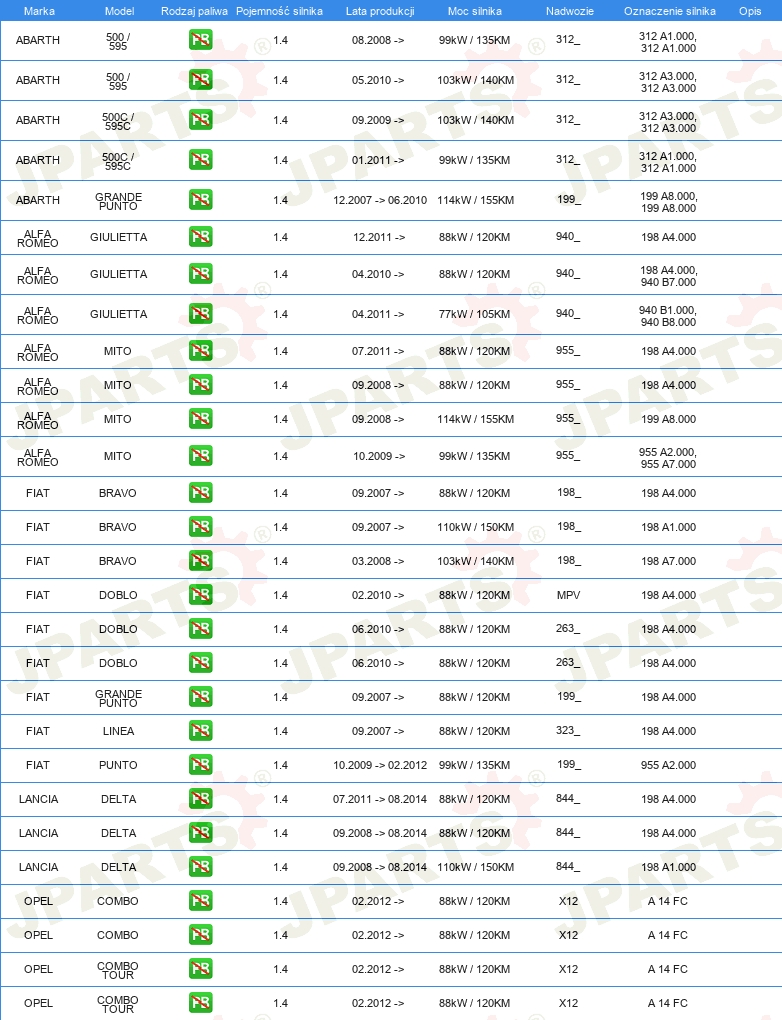
Task: Click fuel icon in Mito 10.2009 row
Action: point(201,456)
